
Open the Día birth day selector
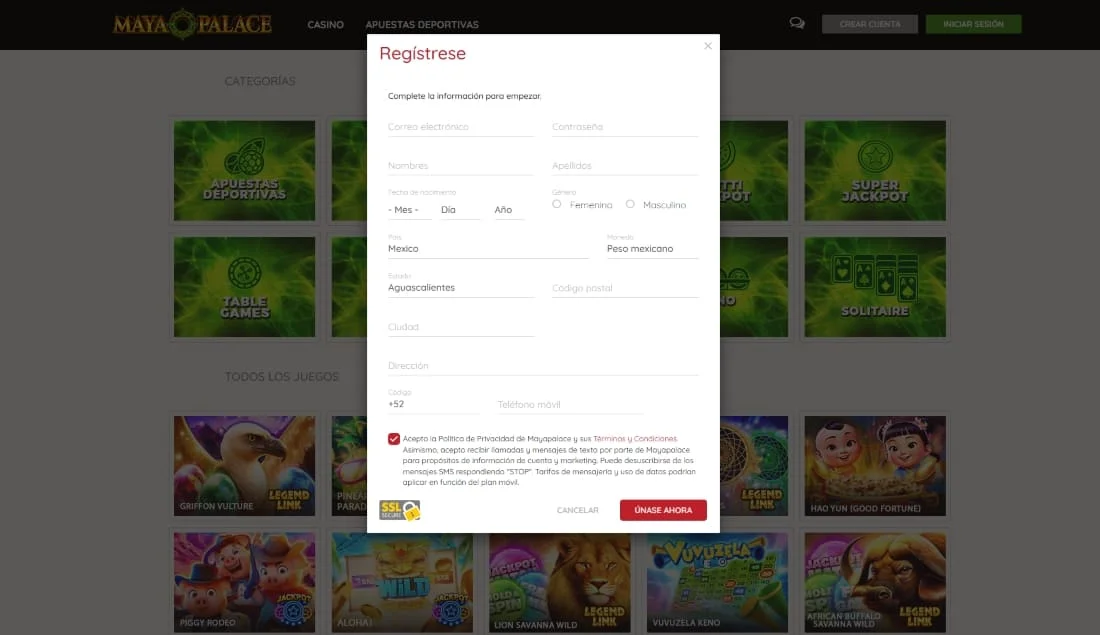point(449,210)
